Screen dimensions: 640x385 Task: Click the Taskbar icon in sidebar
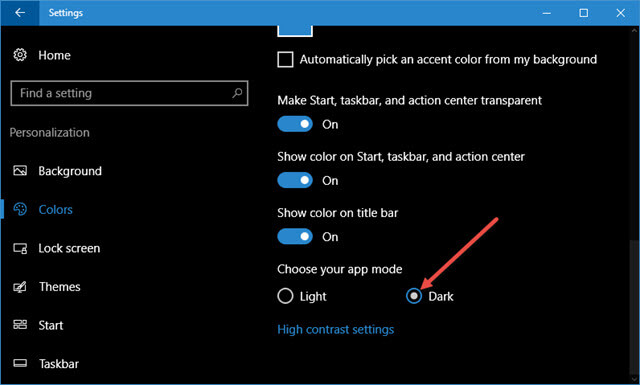[20, 363]
